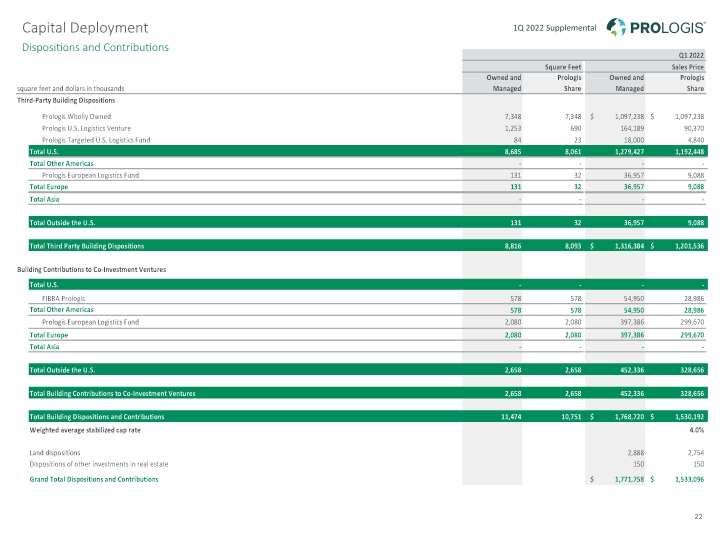Click the Building Contributions to Co-Investment Ventures heading
The height and width of the screenshot is (540, 720).
click(92, 270)
